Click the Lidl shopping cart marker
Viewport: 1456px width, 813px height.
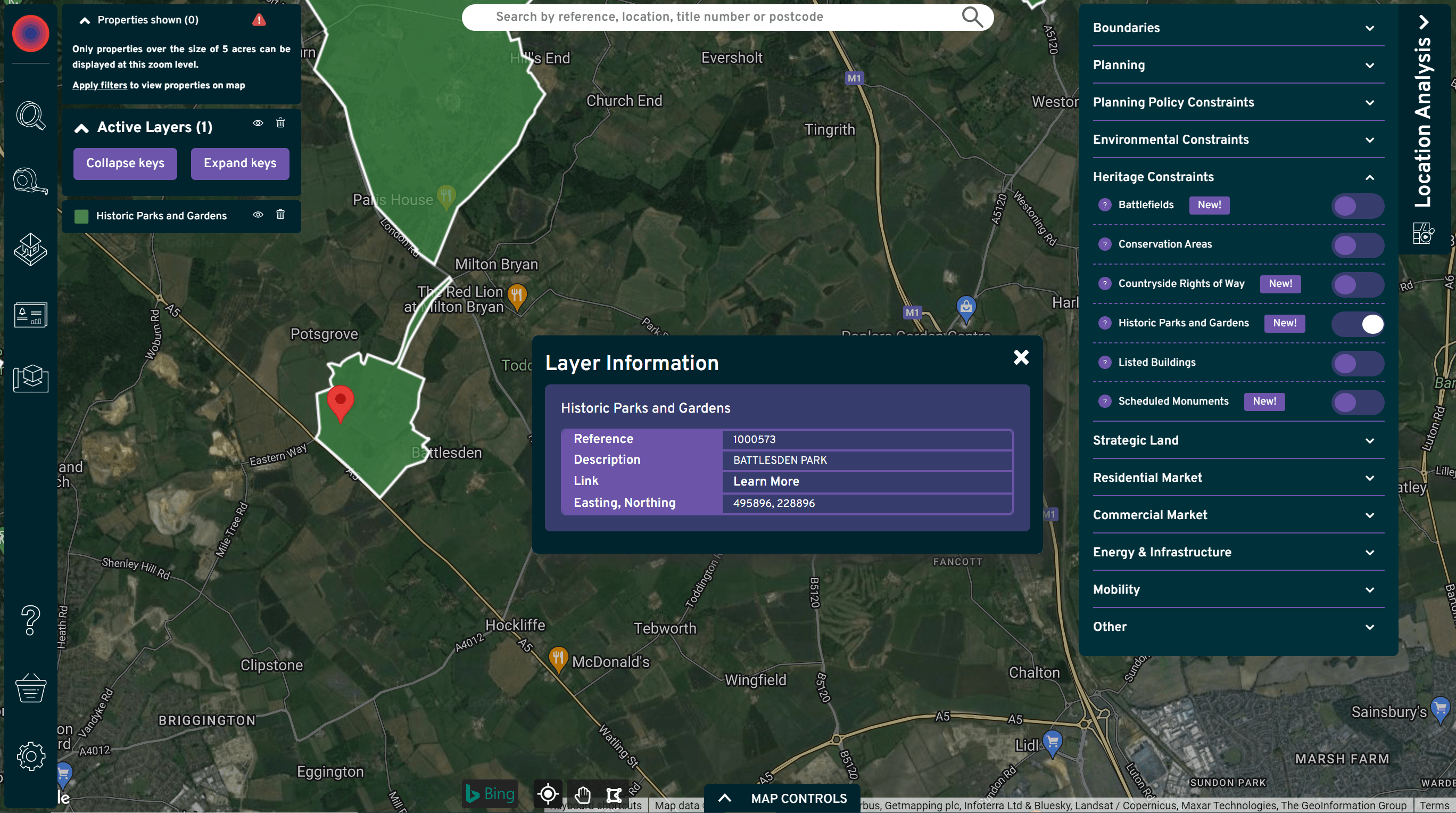tap(1052, 744)
